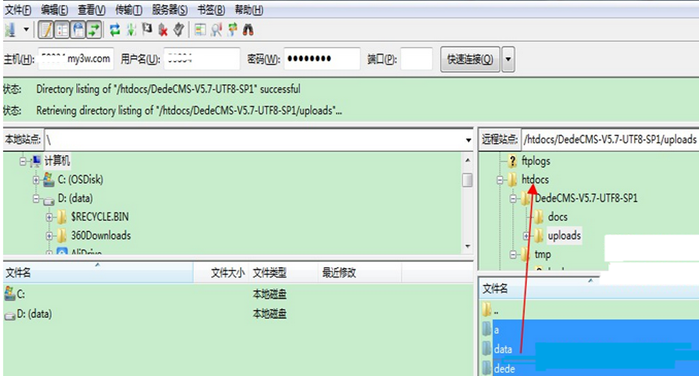Enable directory comparison icon
Viewport: 699px width, 376px height.
pos(200,30)
